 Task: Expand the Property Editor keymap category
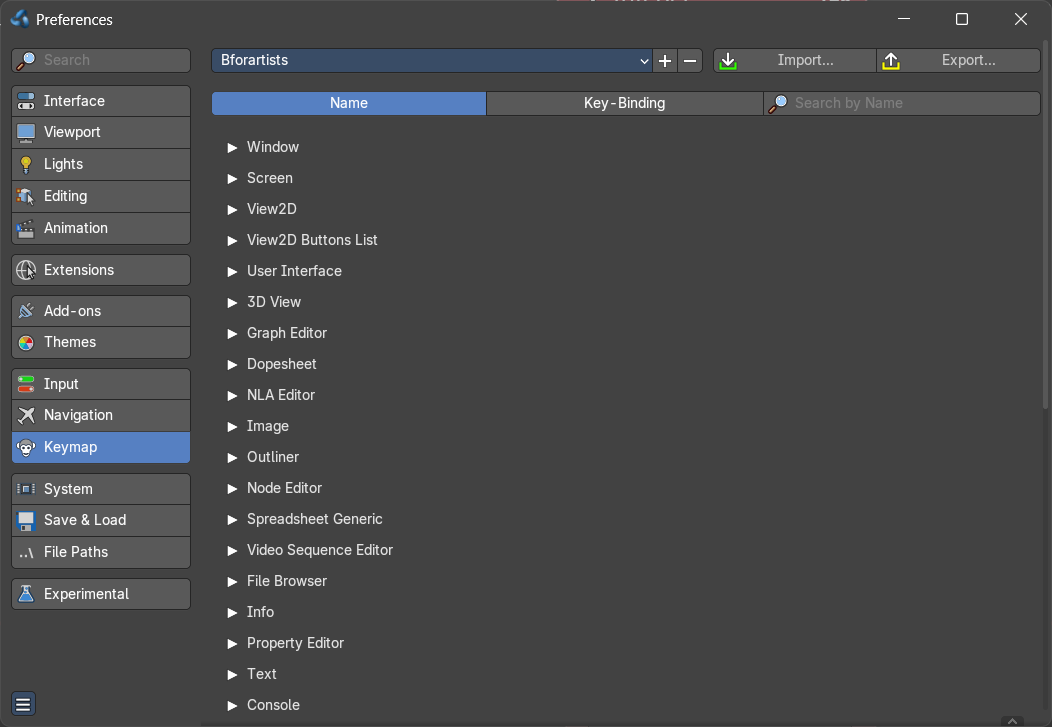(232, 644)
